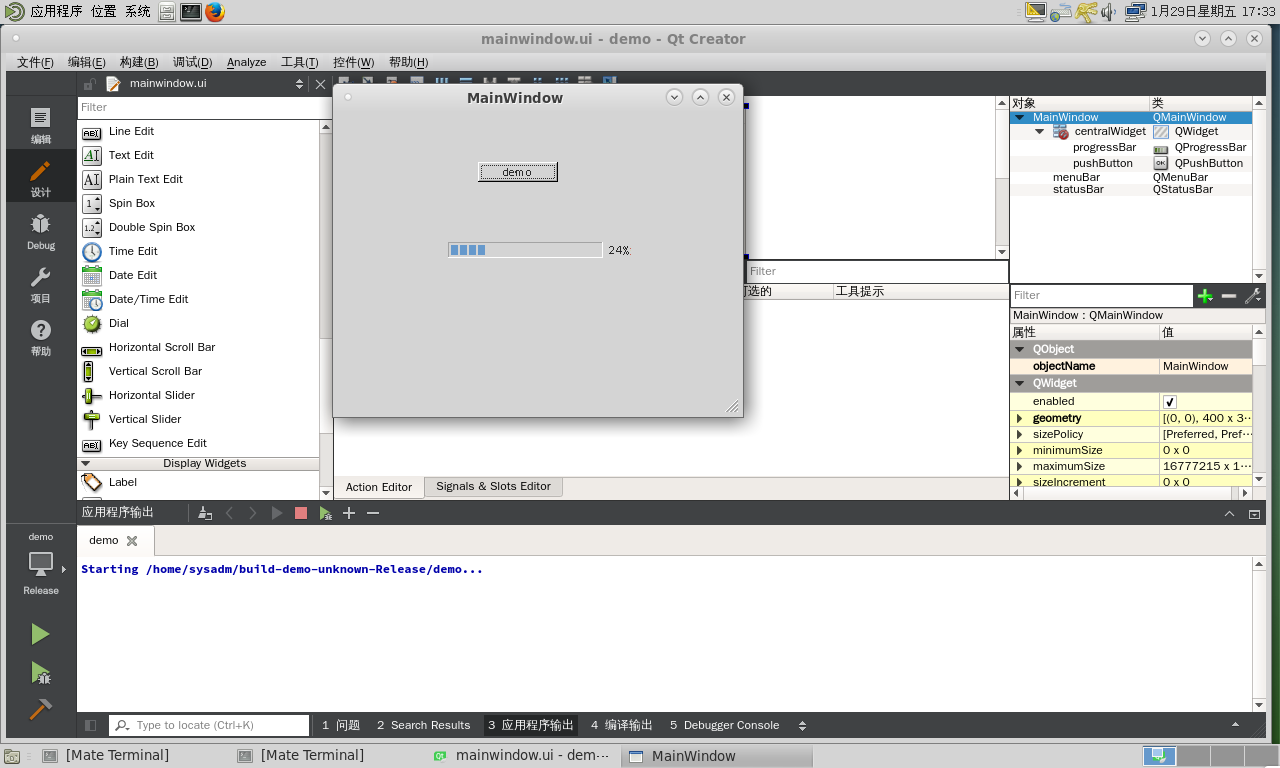1280x768 pixels.
Task: Remove property with the minus icon
Action: (x=1229, y=296)
